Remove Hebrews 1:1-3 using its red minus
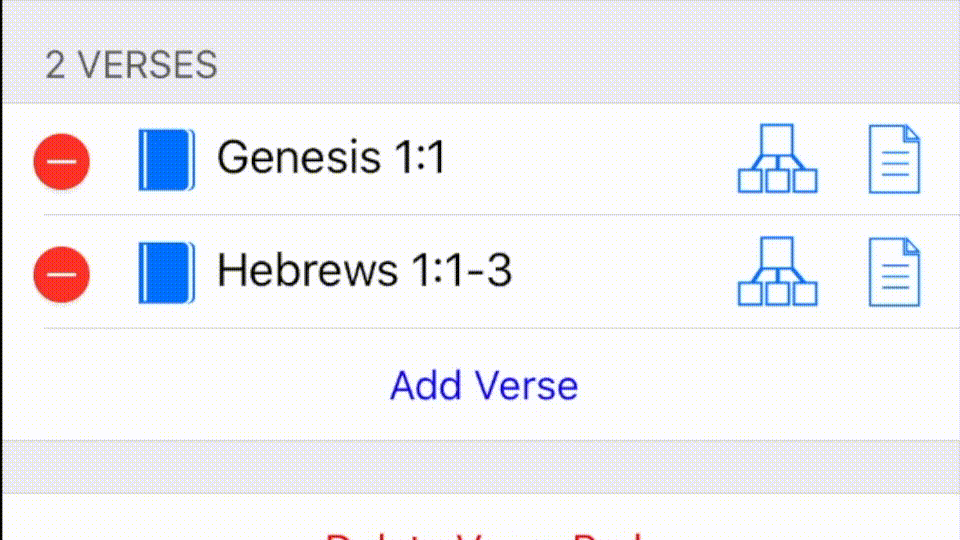Image resolution: width=960 pixels, height=540 pixels. (x=62, y=273)
